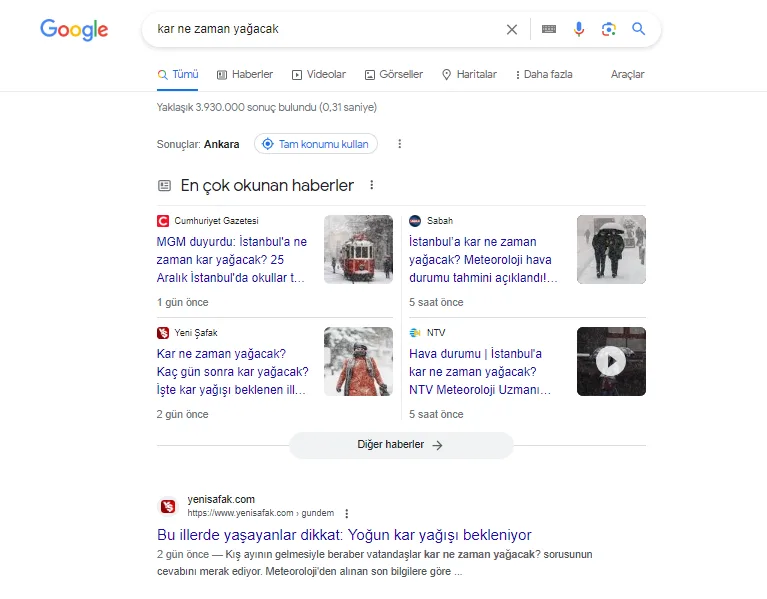Click the 1 gün önce timestamp
Screen dimensions: 767x599
[x=182, y=302]
